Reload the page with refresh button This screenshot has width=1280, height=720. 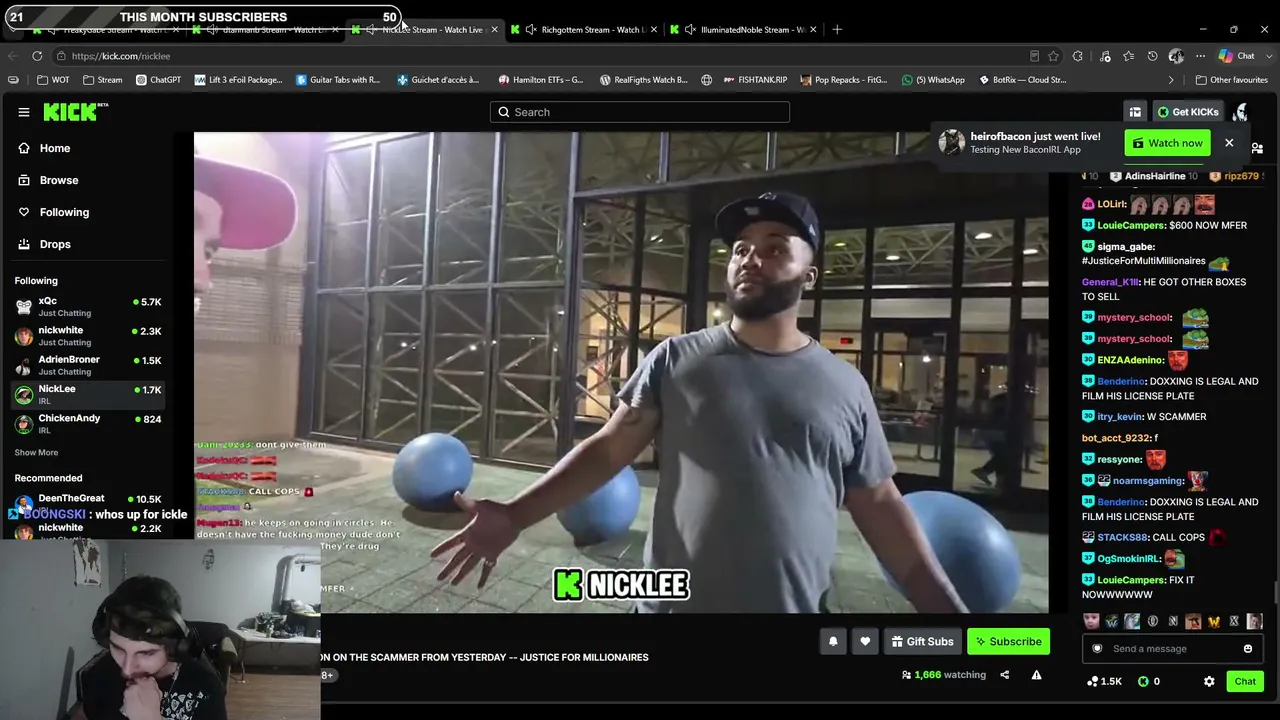click(x=37, y=56)
